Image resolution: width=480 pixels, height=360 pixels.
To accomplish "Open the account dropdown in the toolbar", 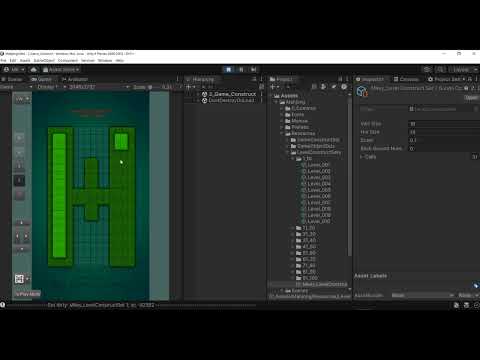I will pos(14,70).
